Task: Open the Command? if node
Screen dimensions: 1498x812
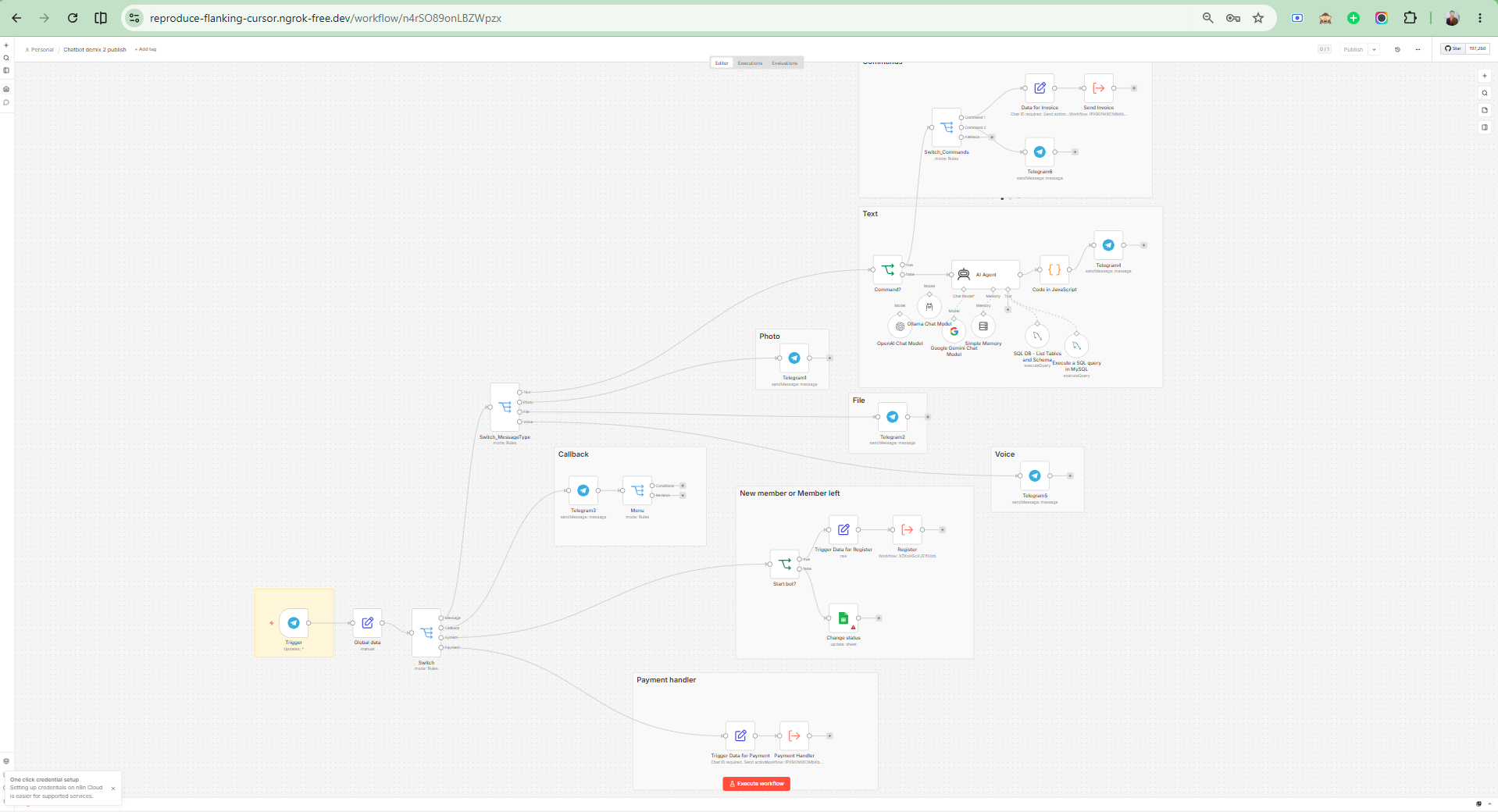Action: [887, 269]
